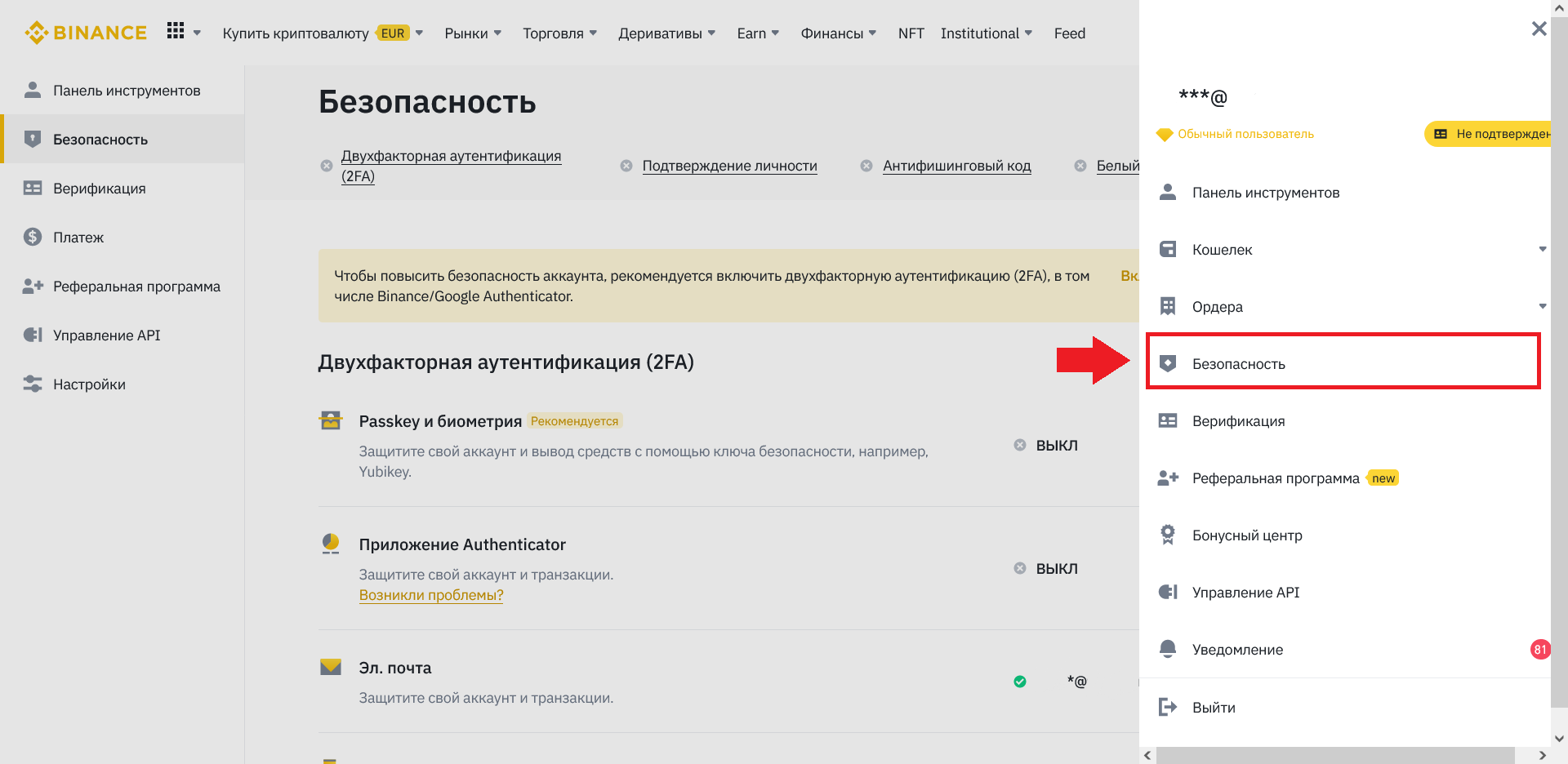Open the Рынки dropdown menu

[473, 33]
